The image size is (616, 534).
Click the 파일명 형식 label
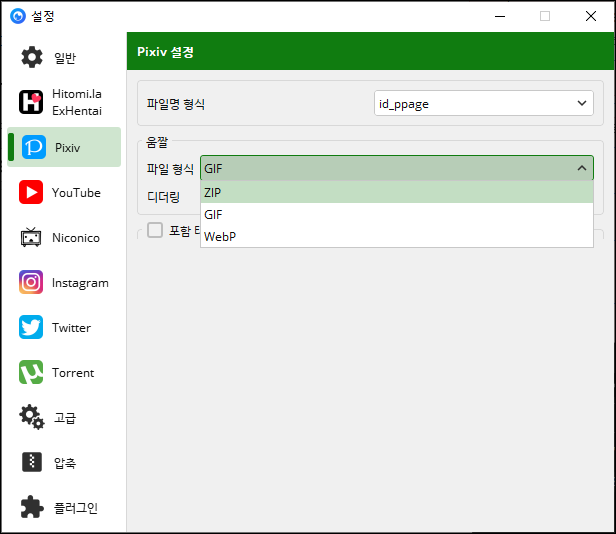click(x=176, y=104)
